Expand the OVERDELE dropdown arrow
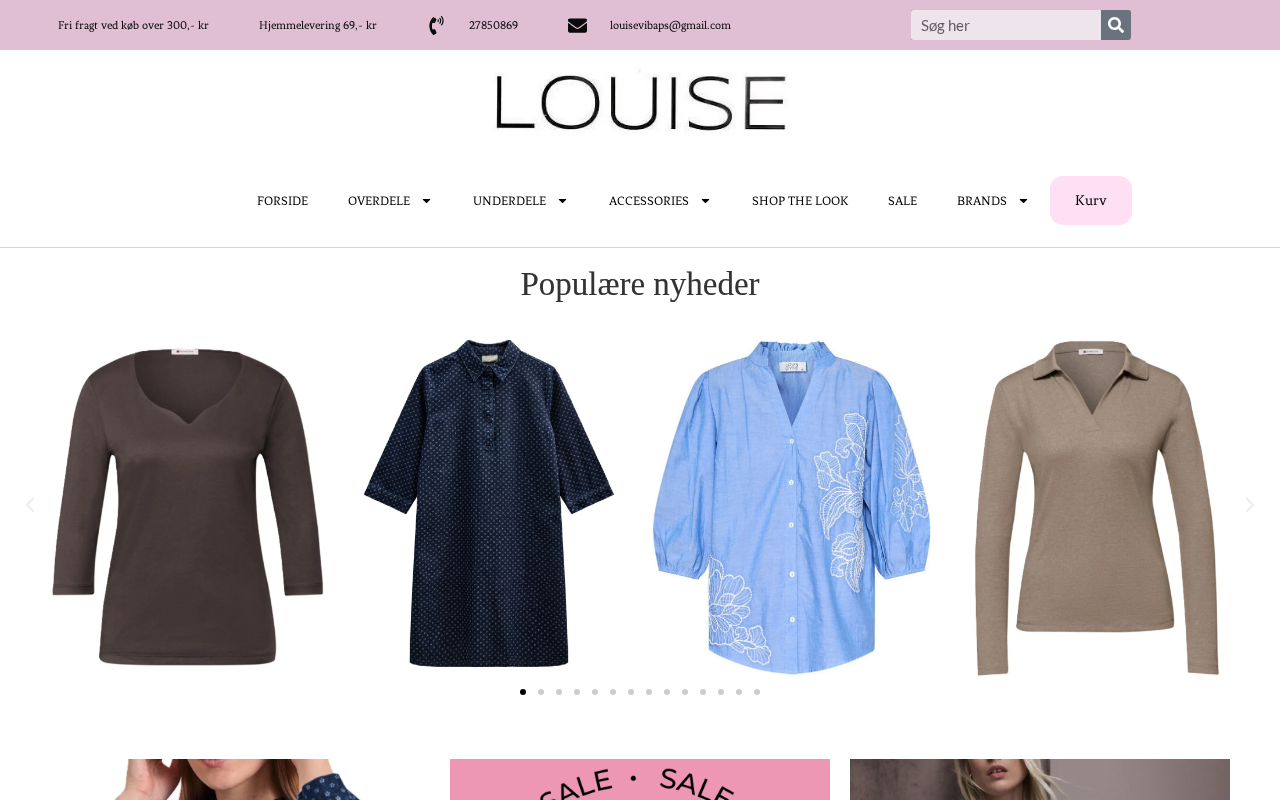The width and height of the screenshot is (1280, 800). point(426,201)
